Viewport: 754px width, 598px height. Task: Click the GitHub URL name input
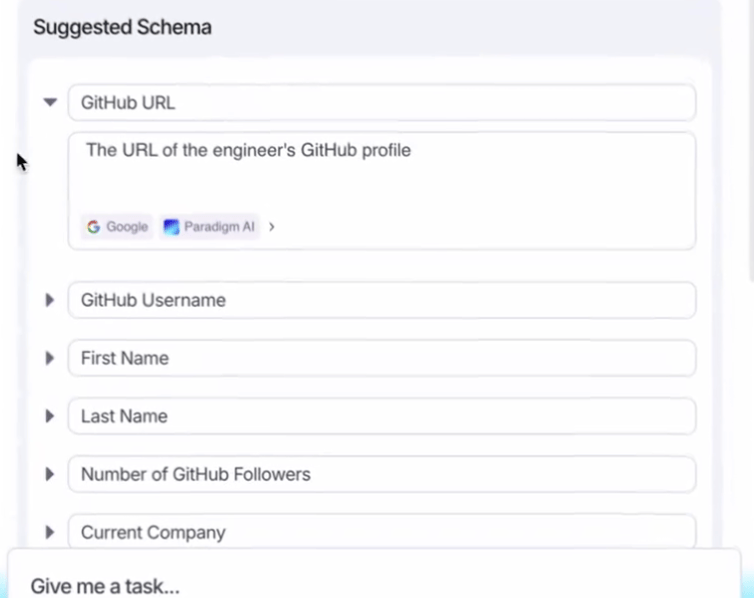[381, 102]
